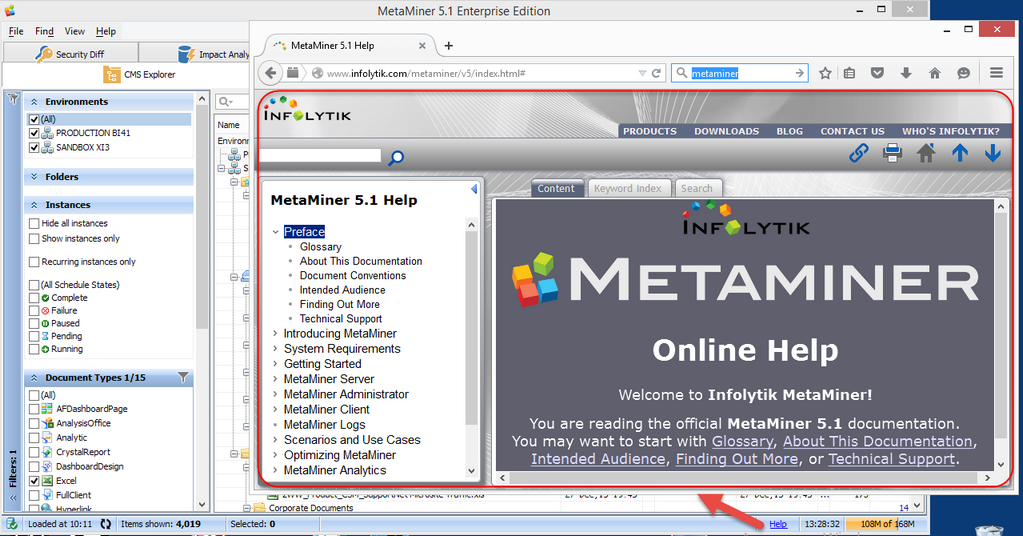
Task: Collapse help contents pane with blue triangle
Action: coord(474,189)
